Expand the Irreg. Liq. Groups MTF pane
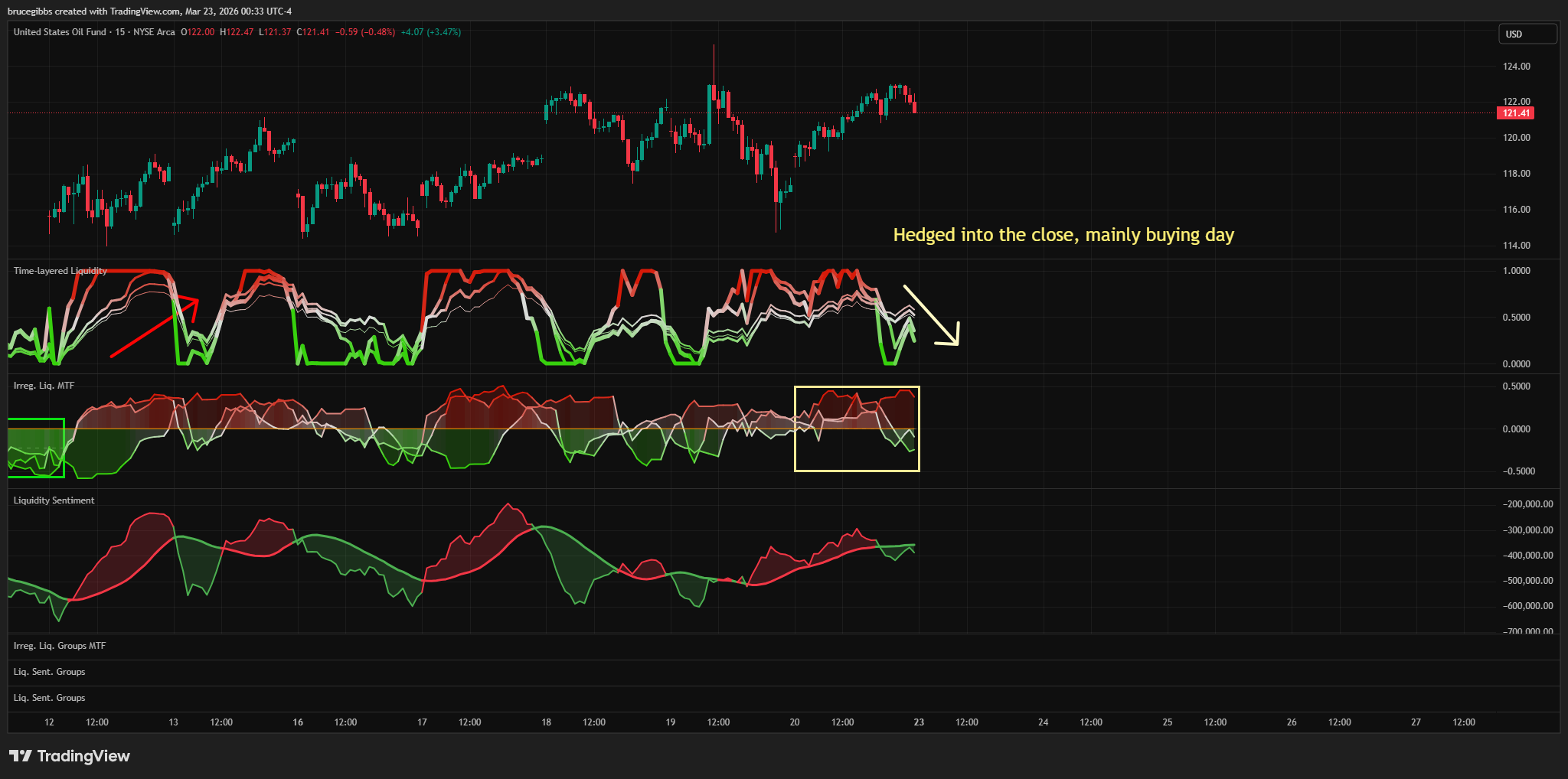This screenshot has height=779, width=1568. tap(60, 646)
